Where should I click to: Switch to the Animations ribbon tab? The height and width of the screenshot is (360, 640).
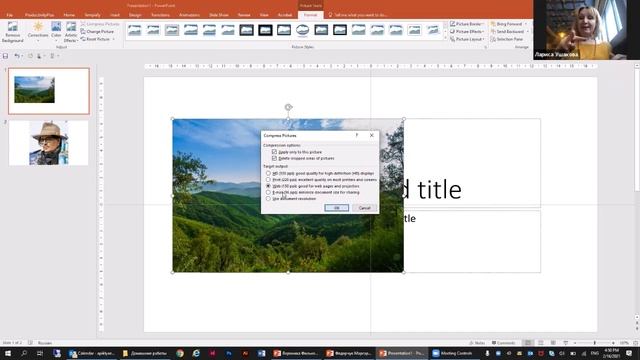coord(189,15)
